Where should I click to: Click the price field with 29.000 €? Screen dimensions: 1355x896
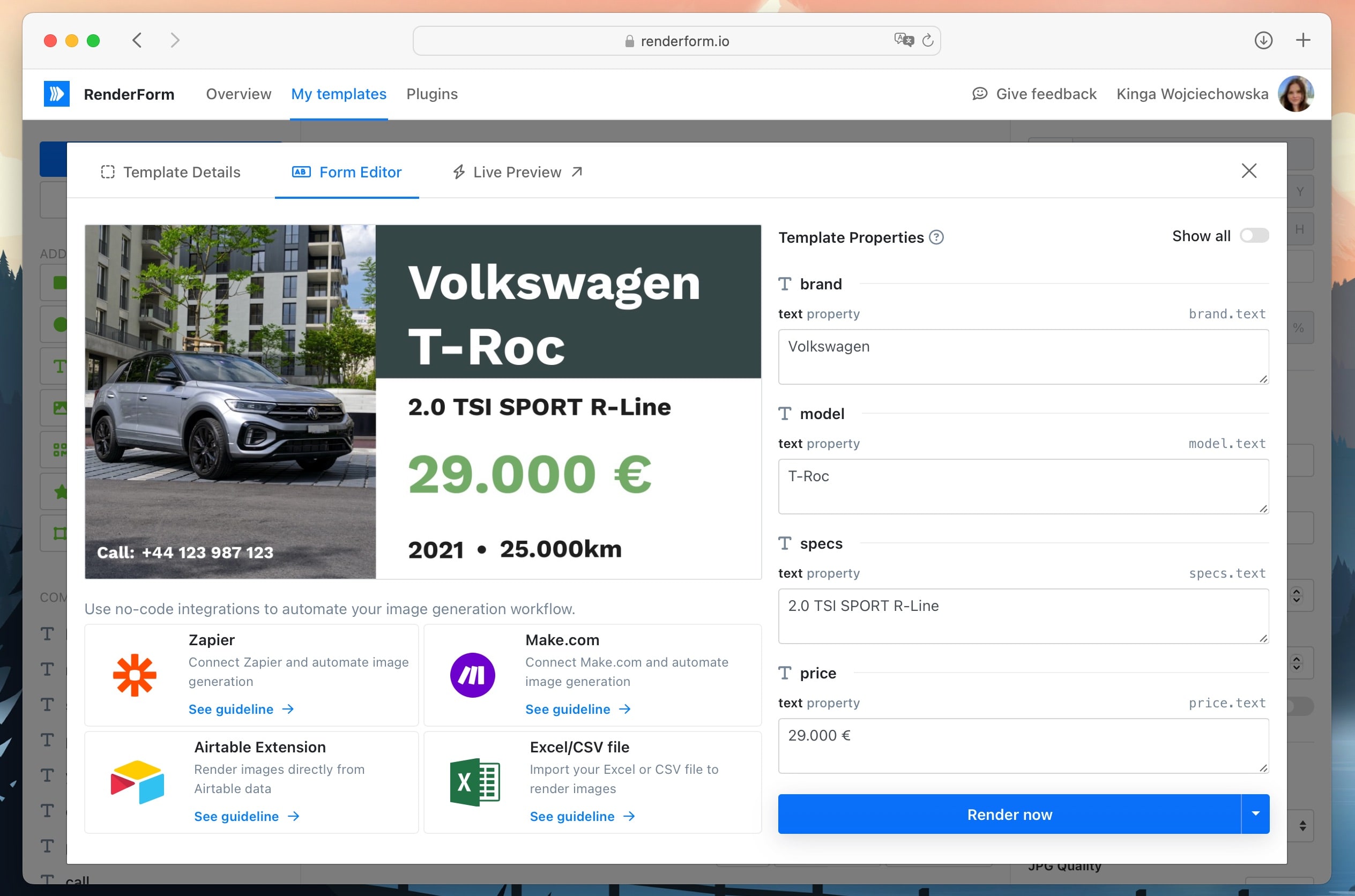point(1023,746)
